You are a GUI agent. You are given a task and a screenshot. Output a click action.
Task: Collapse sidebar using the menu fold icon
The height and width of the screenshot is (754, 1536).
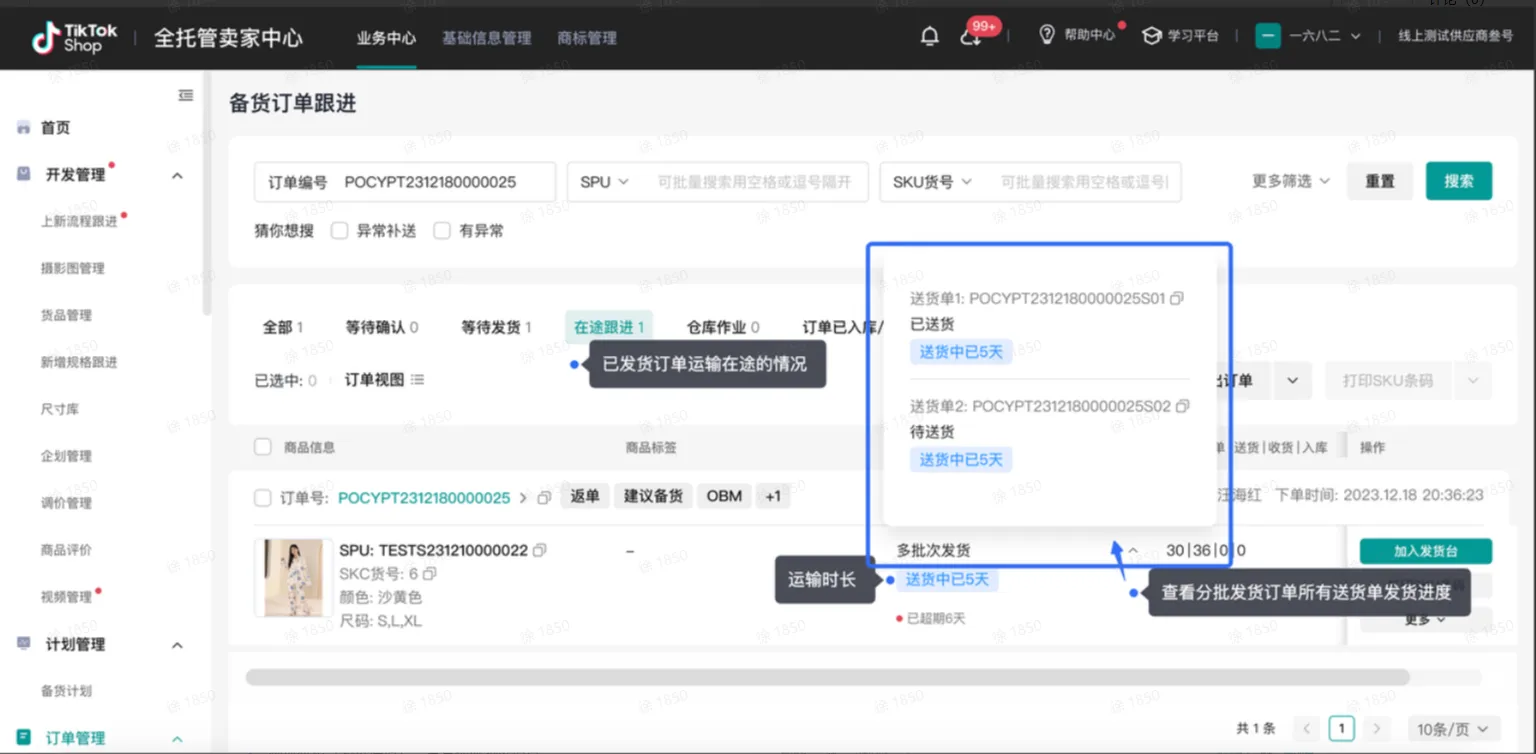coord(186,95)
